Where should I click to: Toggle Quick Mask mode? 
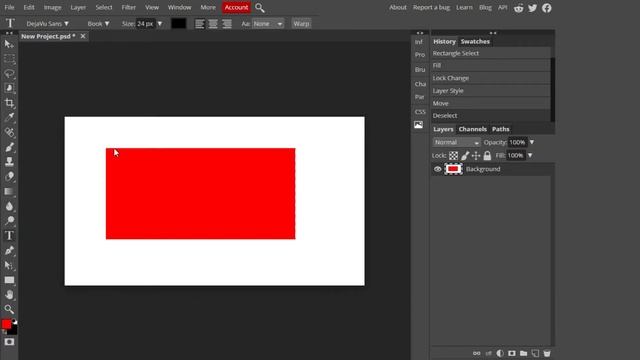click(x=9, y=342)
